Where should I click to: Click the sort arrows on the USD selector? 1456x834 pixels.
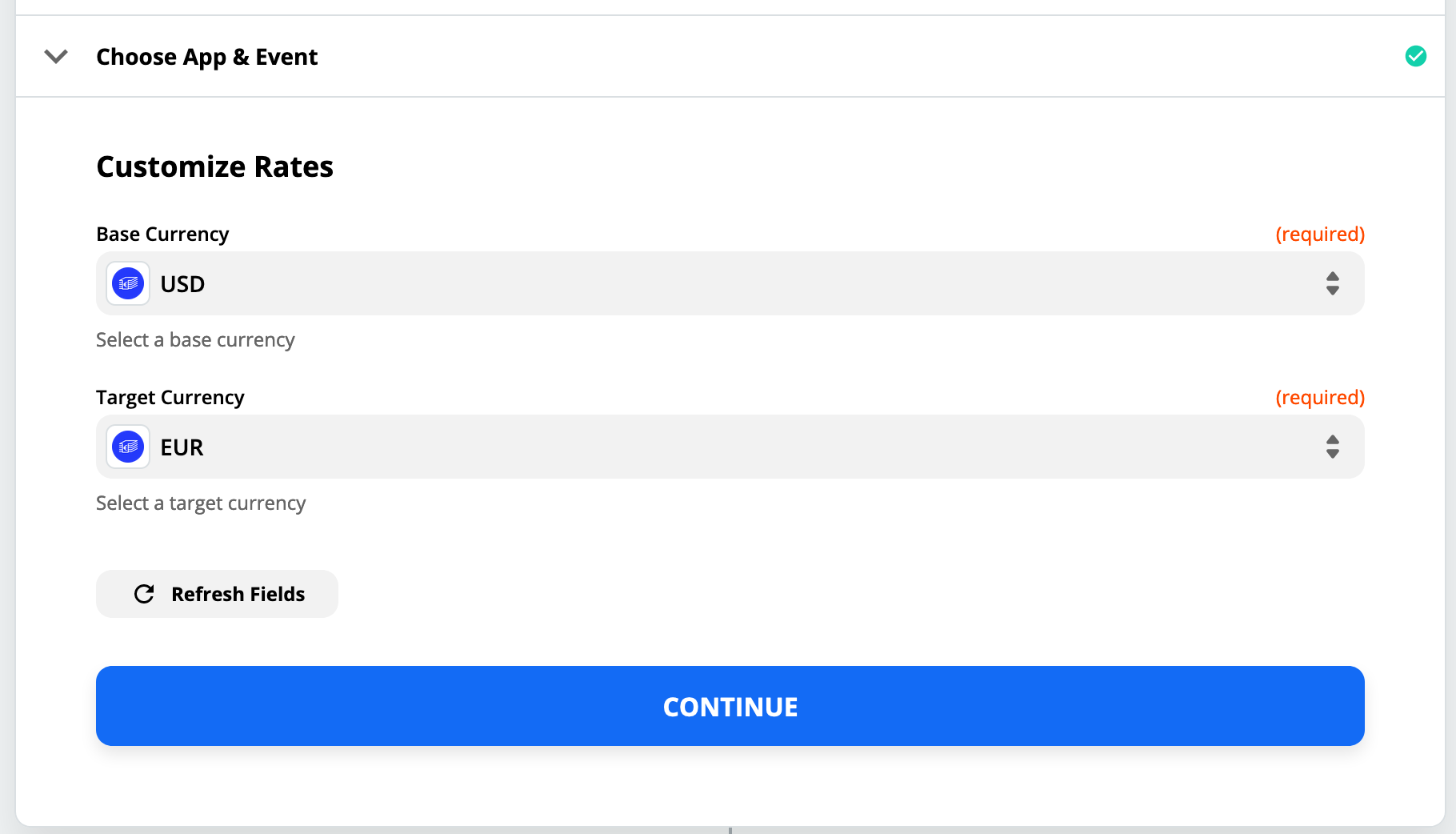(1332, 283)
